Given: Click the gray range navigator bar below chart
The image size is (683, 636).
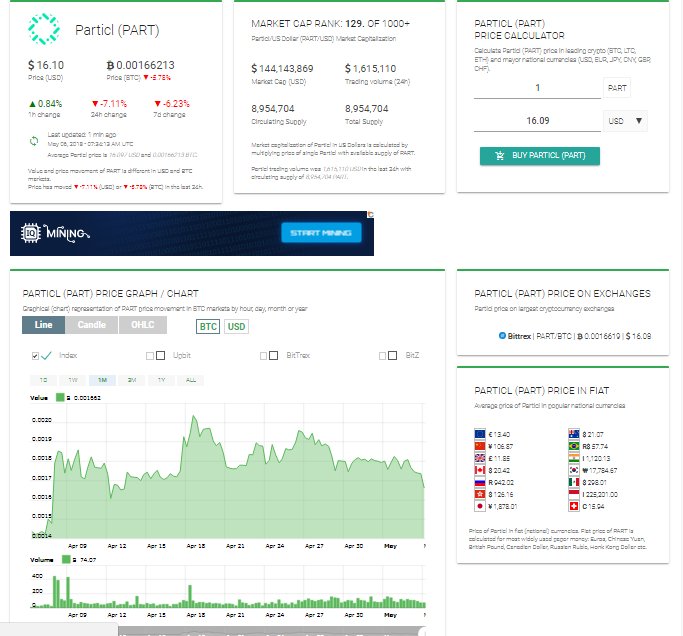Looking at the screenshot, I should pos(272,631).
